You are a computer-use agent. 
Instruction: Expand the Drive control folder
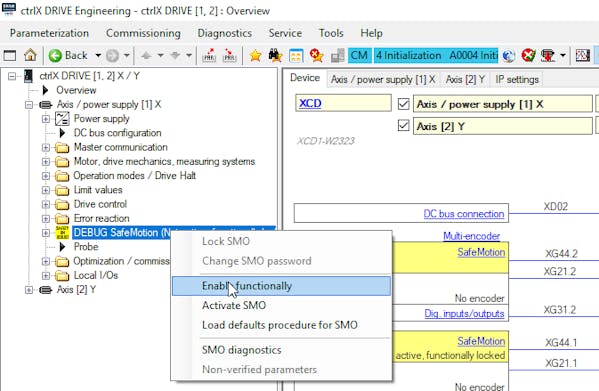46,204
